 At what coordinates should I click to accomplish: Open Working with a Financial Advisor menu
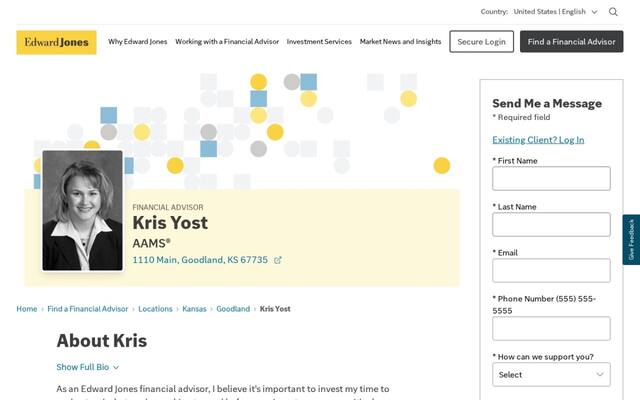click(227, 42)
